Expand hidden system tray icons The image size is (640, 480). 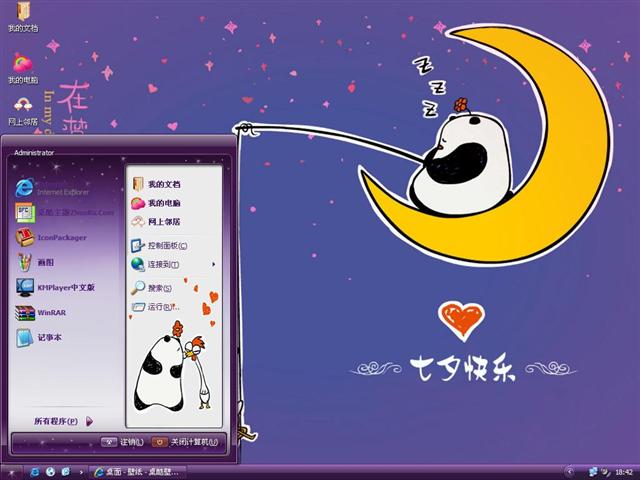(x=570, y=472)
